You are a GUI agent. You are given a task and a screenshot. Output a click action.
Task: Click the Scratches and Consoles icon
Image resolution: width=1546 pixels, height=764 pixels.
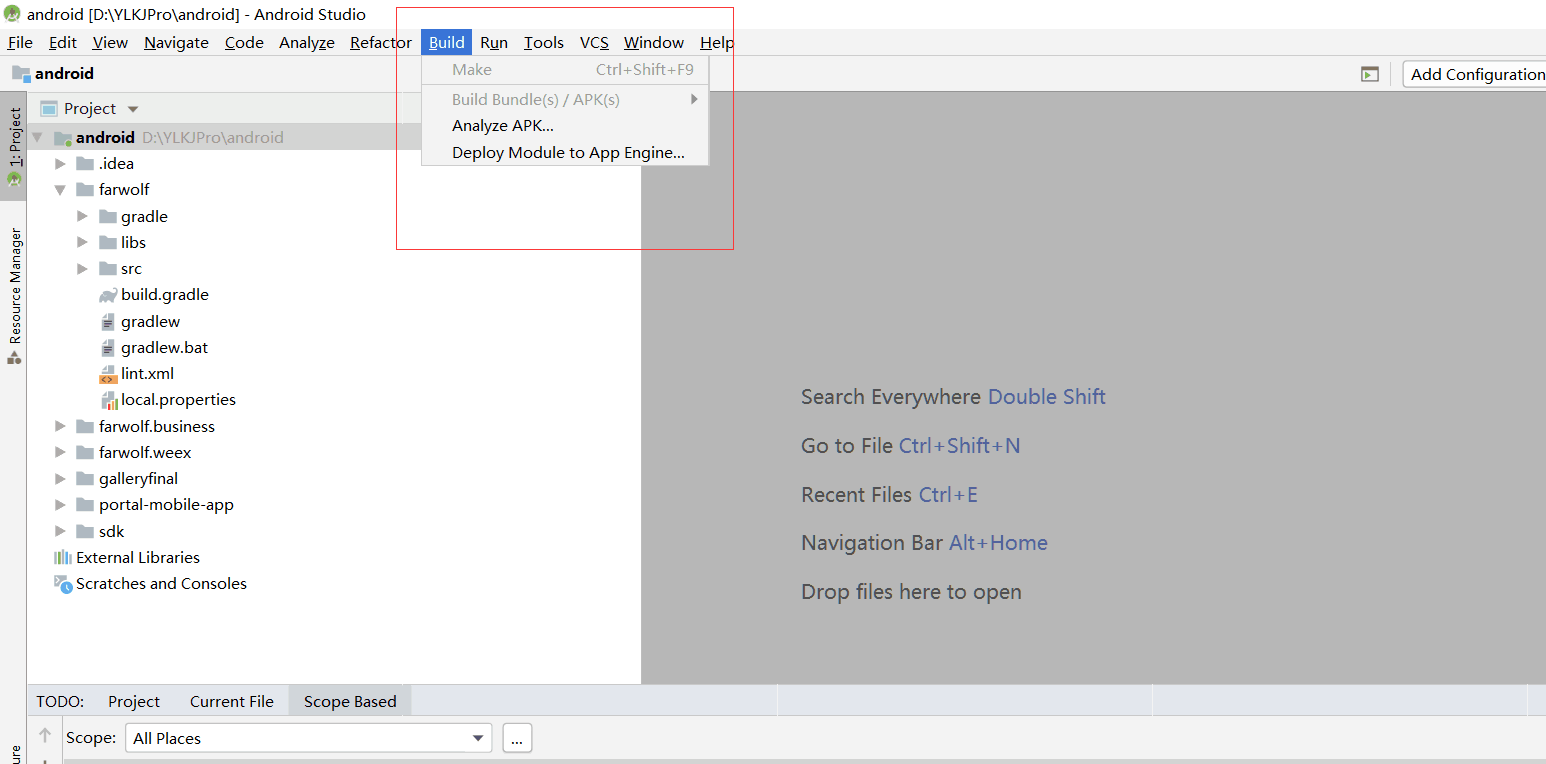63,584
